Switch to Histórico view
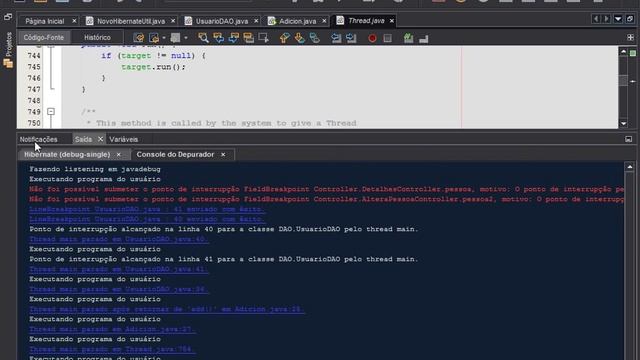 coord(97,38)
